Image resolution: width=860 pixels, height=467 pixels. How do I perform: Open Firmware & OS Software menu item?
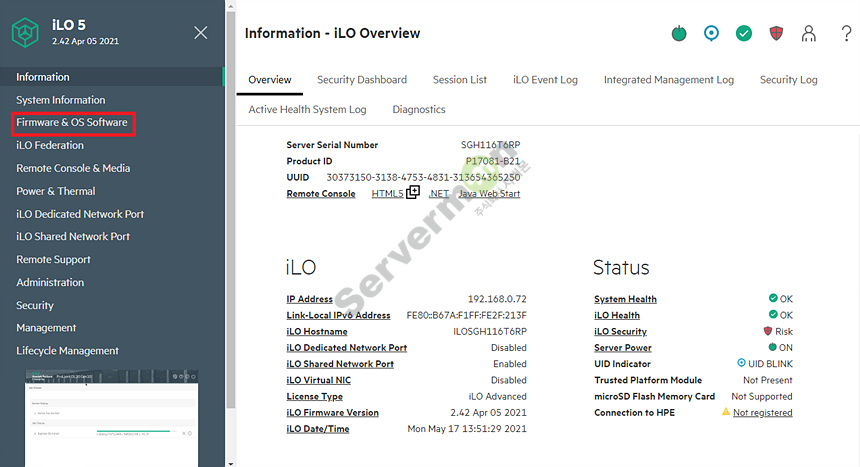coord(72,122)
